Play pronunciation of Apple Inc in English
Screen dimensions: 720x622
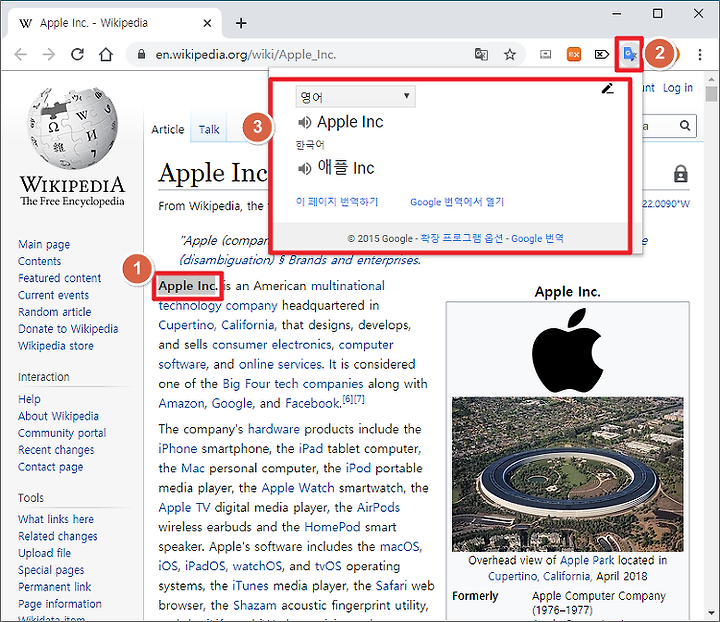[304, 122]
